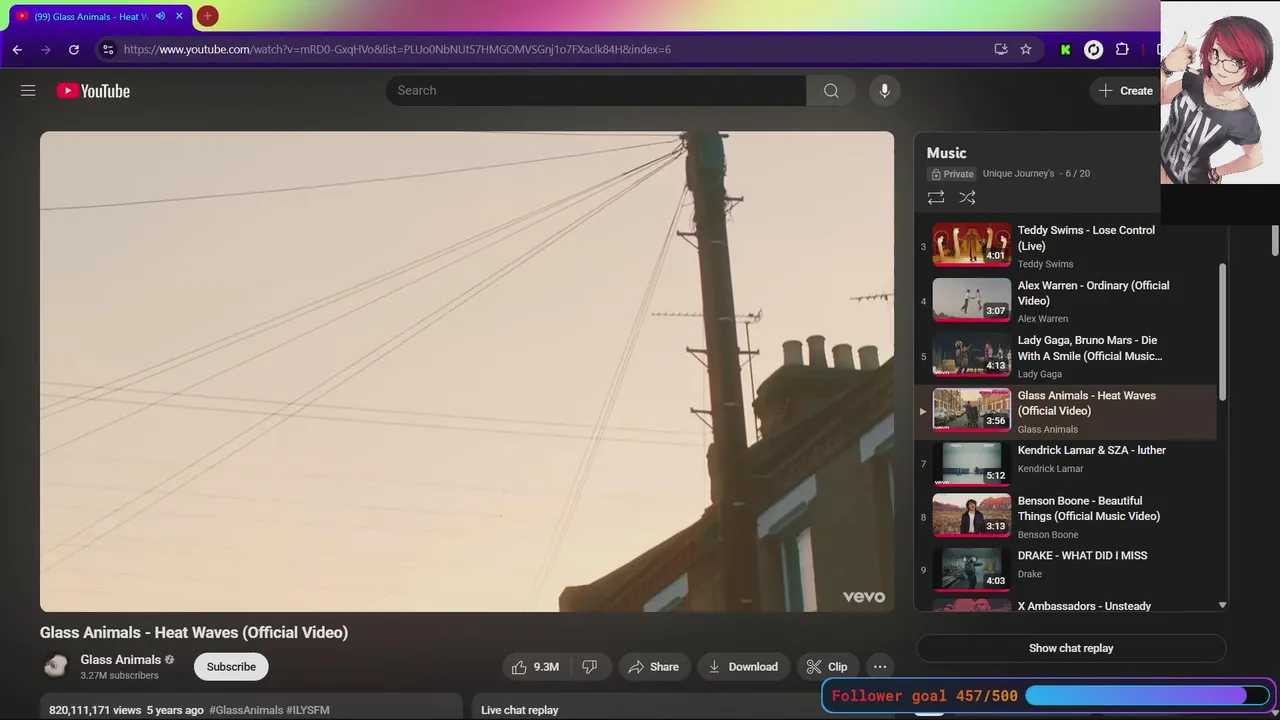Create a Clip with the scissors button
This screenshot has width=1280, height=720.
[827, 667]
